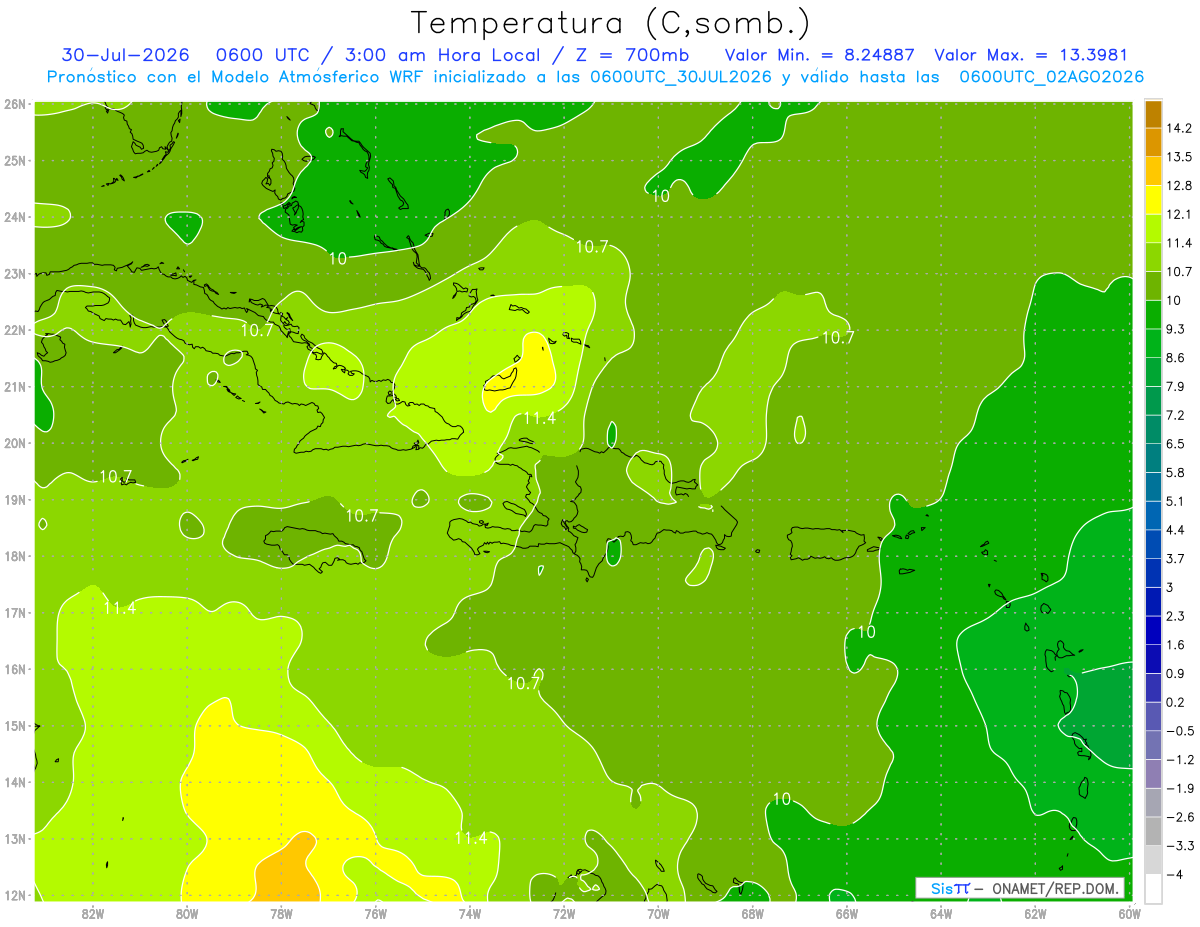Click the color bar label "13.5"
Image resolution: width=1200 pixels, height=927 pixels.
1179,157
